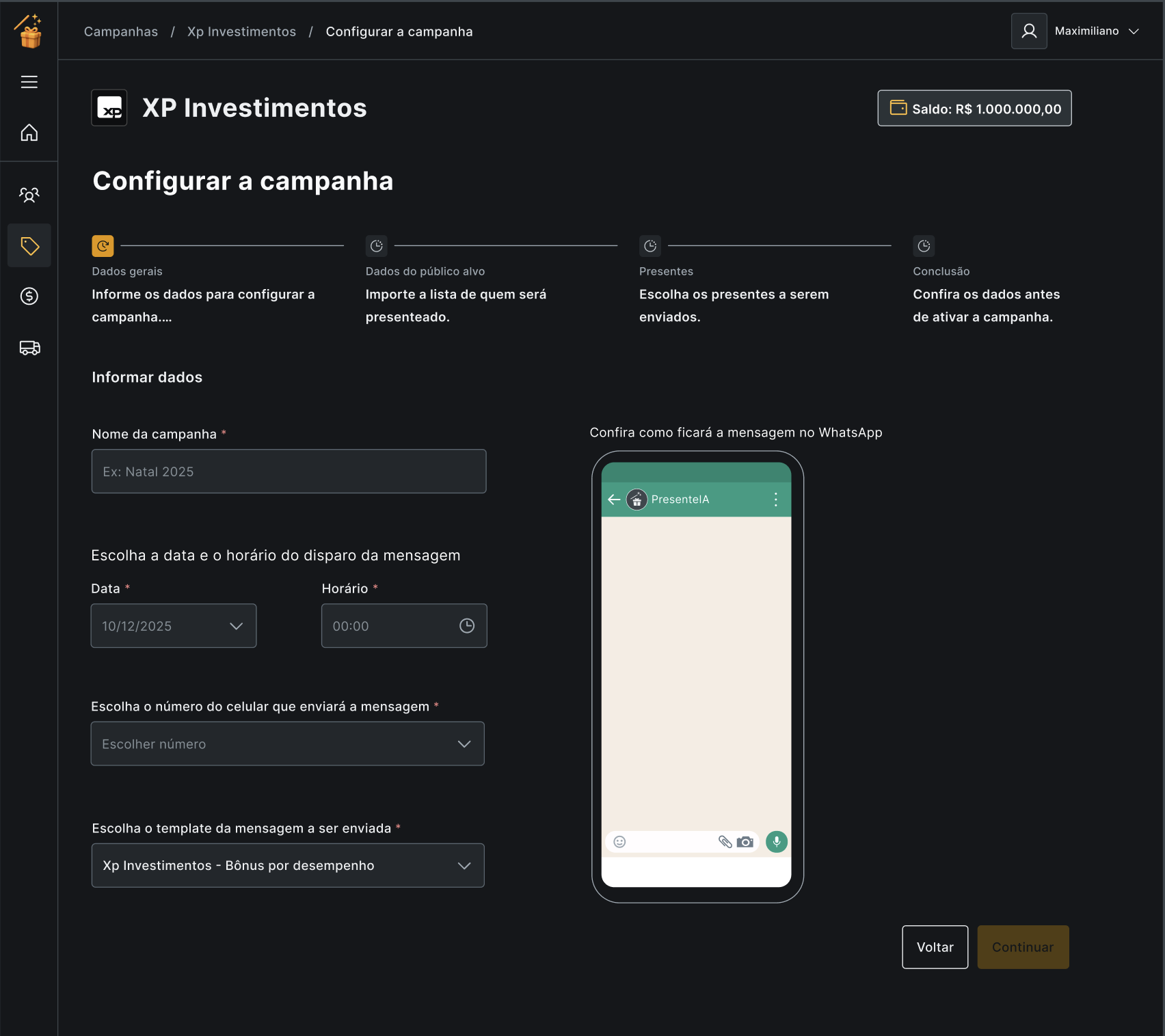Open the message template dropdown
Image resolution: width=1165 pixels, height=1036 pixels.
coord(288,865)
